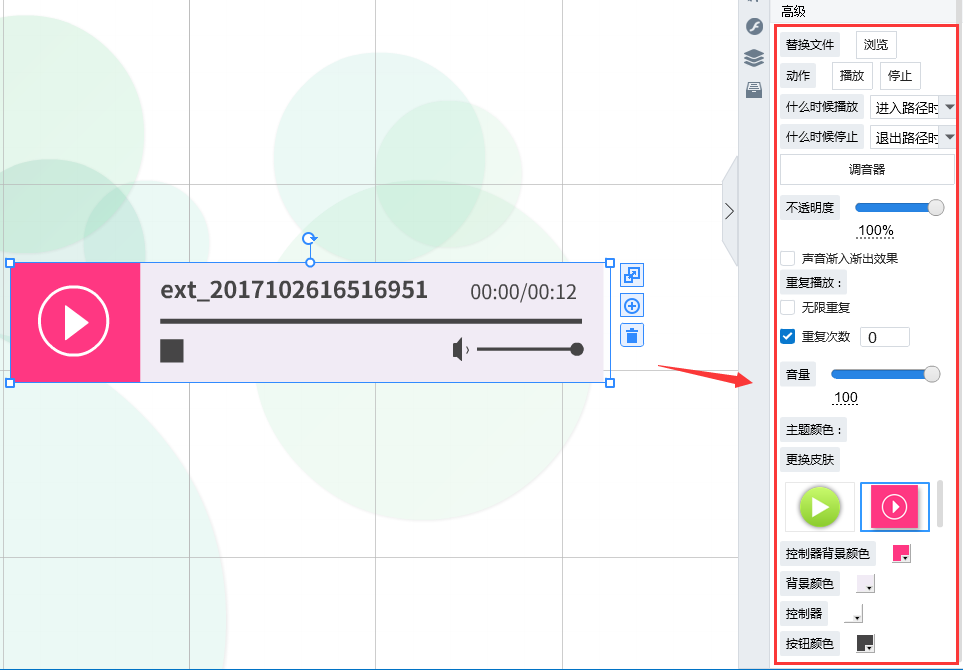Collapse the right panel with arrow handle
Image resolution: width=963 pixels, height=670 pixels.
coord(729,211)
